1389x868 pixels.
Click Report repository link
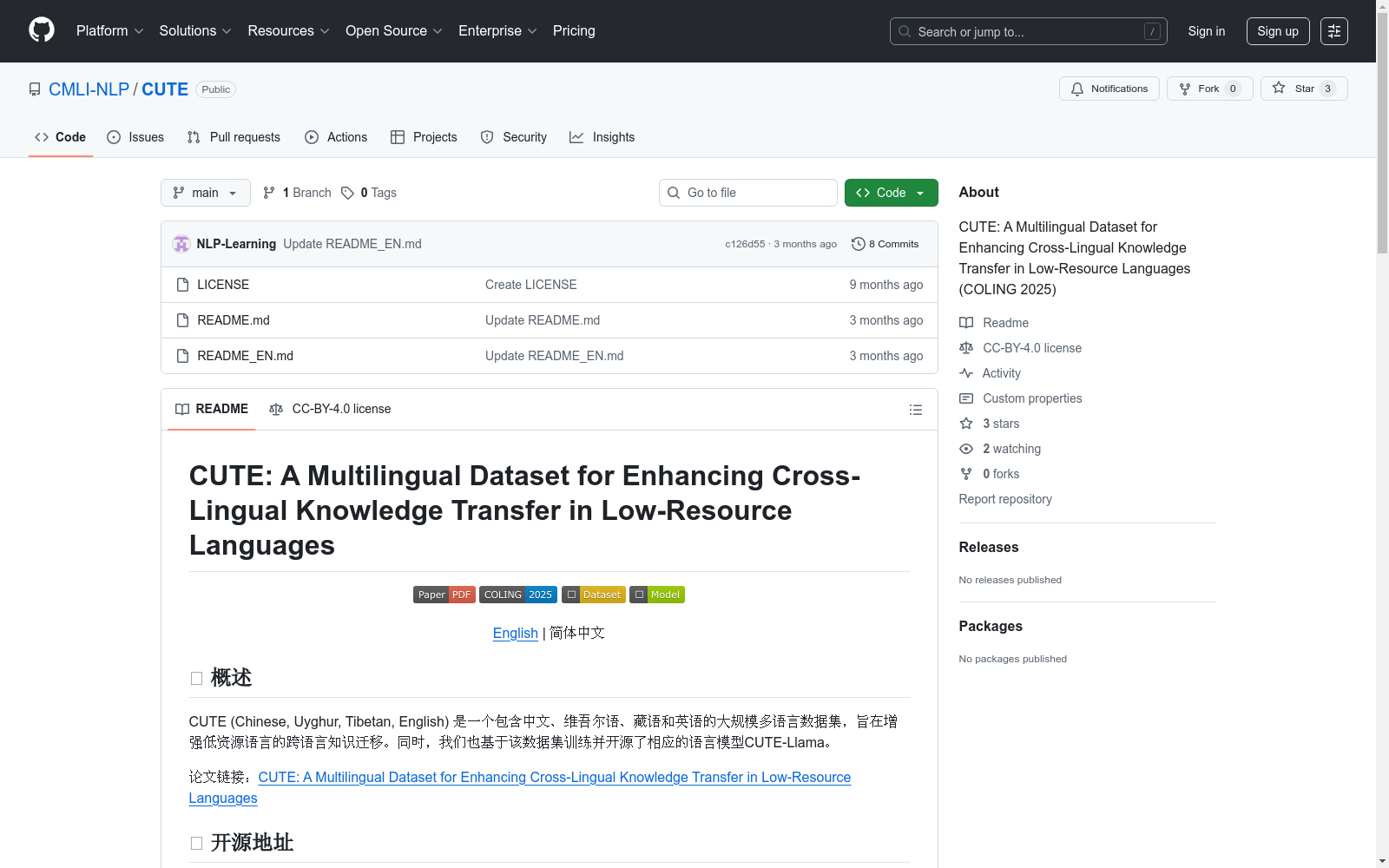click(x=1005, y=499)
